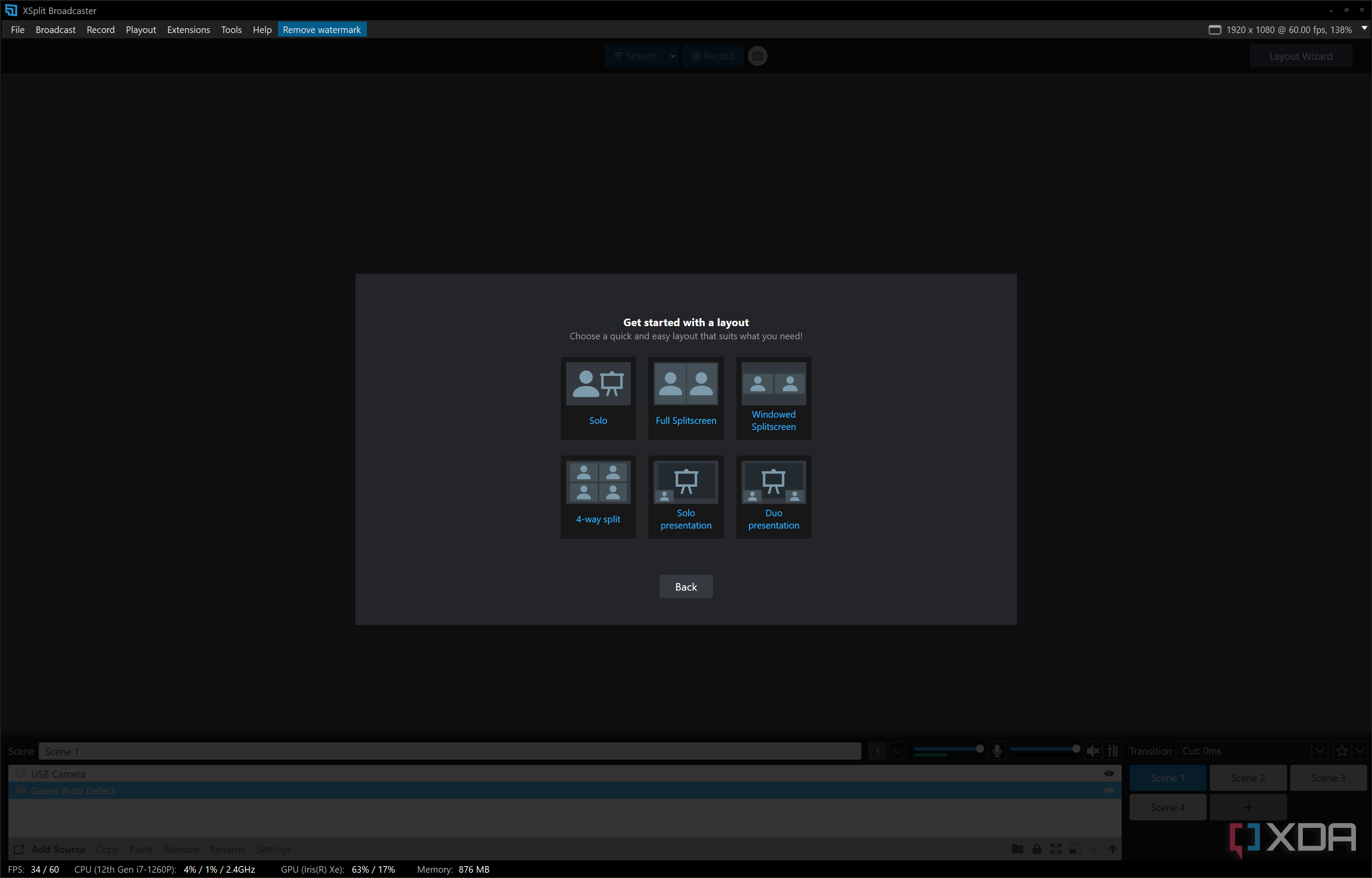Click the resolution display icon
1372x878 pixels.
[x=1214, y=29]
